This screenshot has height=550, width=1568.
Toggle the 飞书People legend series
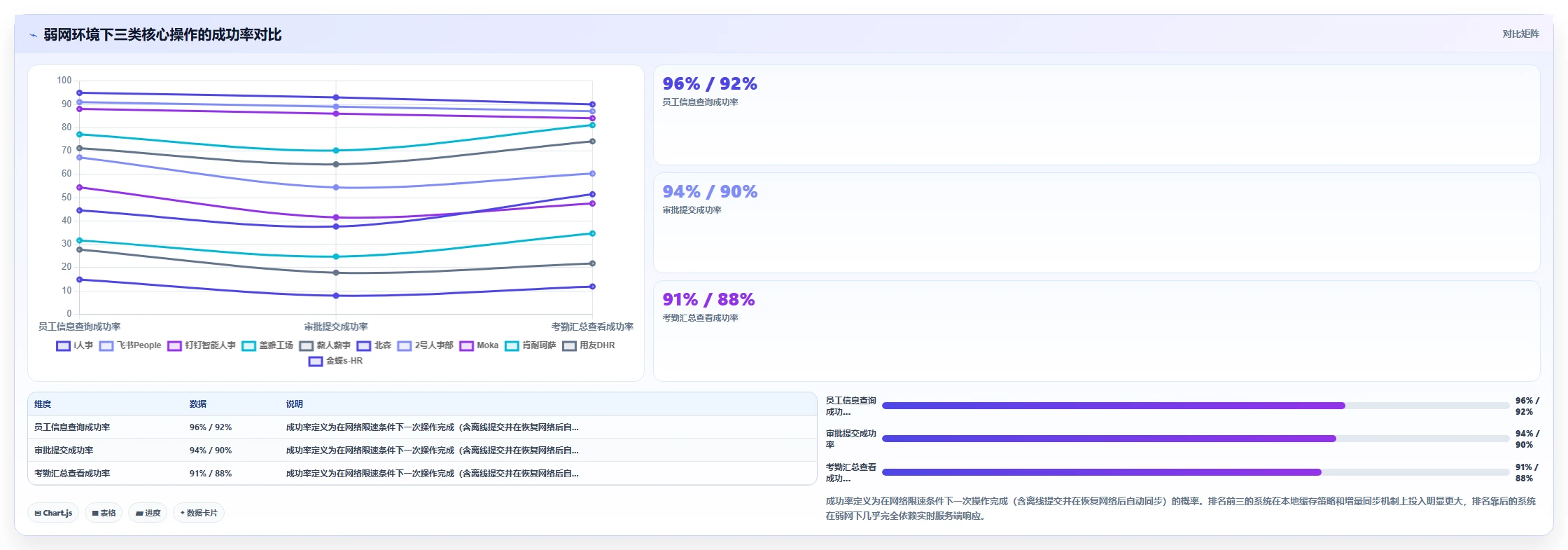pos(130,345)
